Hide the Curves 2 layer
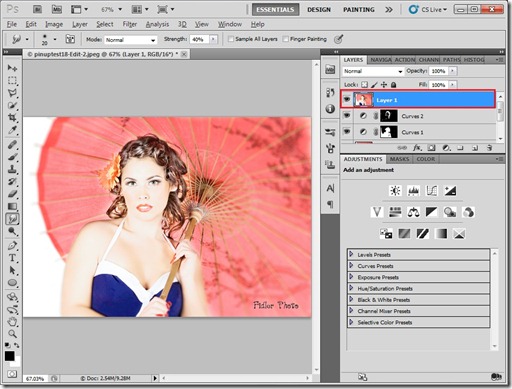Image resolution: width=512 pixels, height=389 pixels. (x=347, y=116)
